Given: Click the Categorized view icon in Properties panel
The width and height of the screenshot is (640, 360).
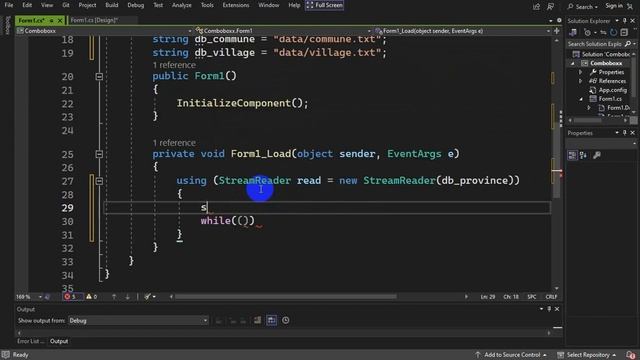Looking at the screenshot, I should coord(572,155).
